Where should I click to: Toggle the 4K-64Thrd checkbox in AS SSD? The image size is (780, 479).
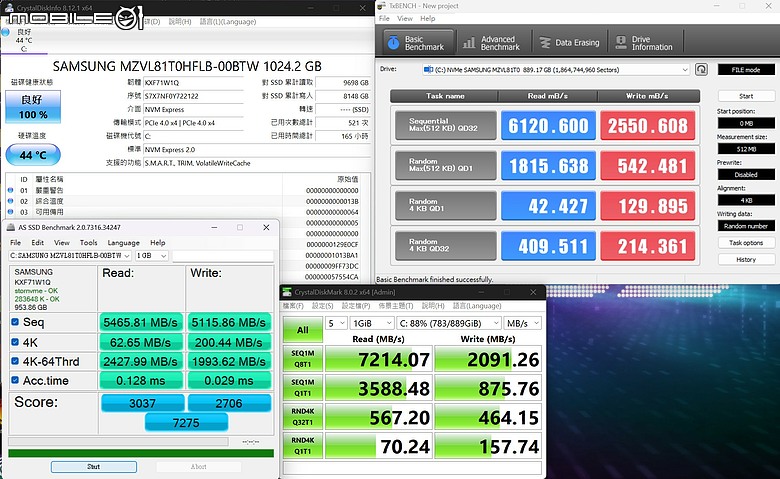coord(15,361)
